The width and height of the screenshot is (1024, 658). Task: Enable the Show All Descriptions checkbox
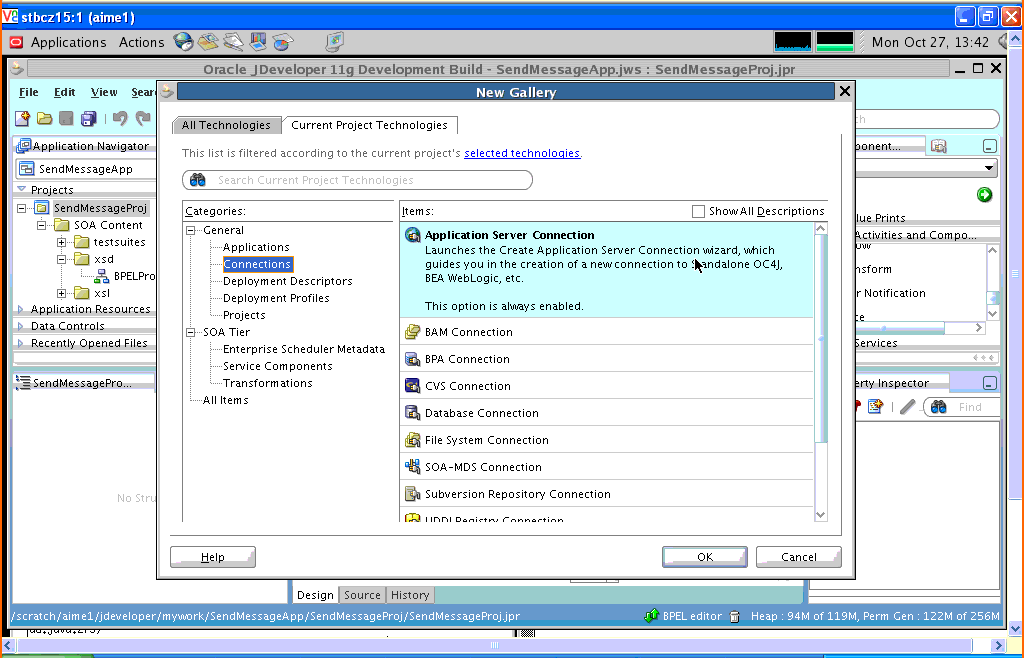pos(698,212)
